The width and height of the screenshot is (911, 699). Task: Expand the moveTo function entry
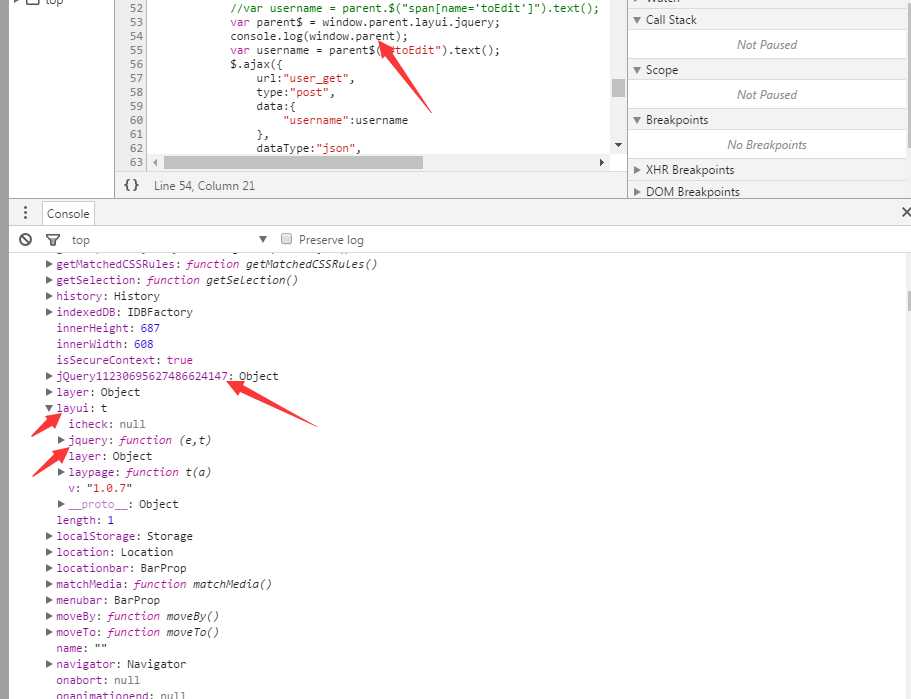[49, 632]
